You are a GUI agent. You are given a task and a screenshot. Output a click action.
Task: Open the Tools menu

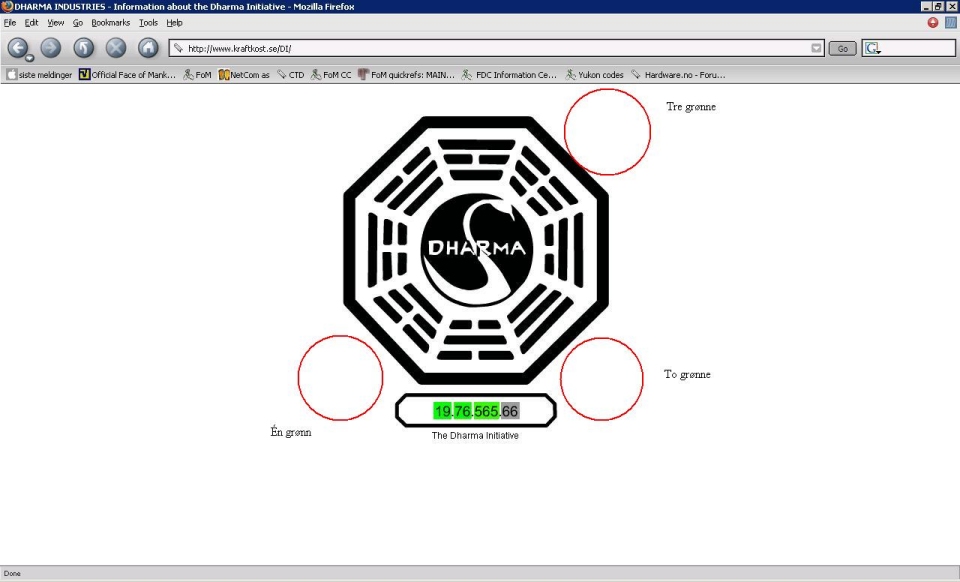coord(148,23)
